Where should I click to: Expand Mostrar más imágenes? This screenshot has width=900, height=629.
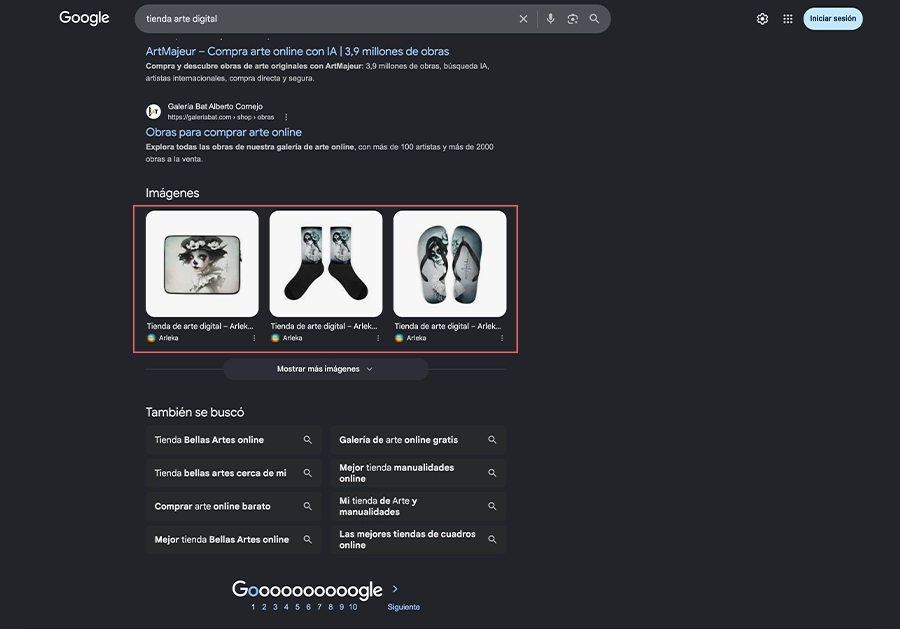pyautogui.click(x=326, y=369)
